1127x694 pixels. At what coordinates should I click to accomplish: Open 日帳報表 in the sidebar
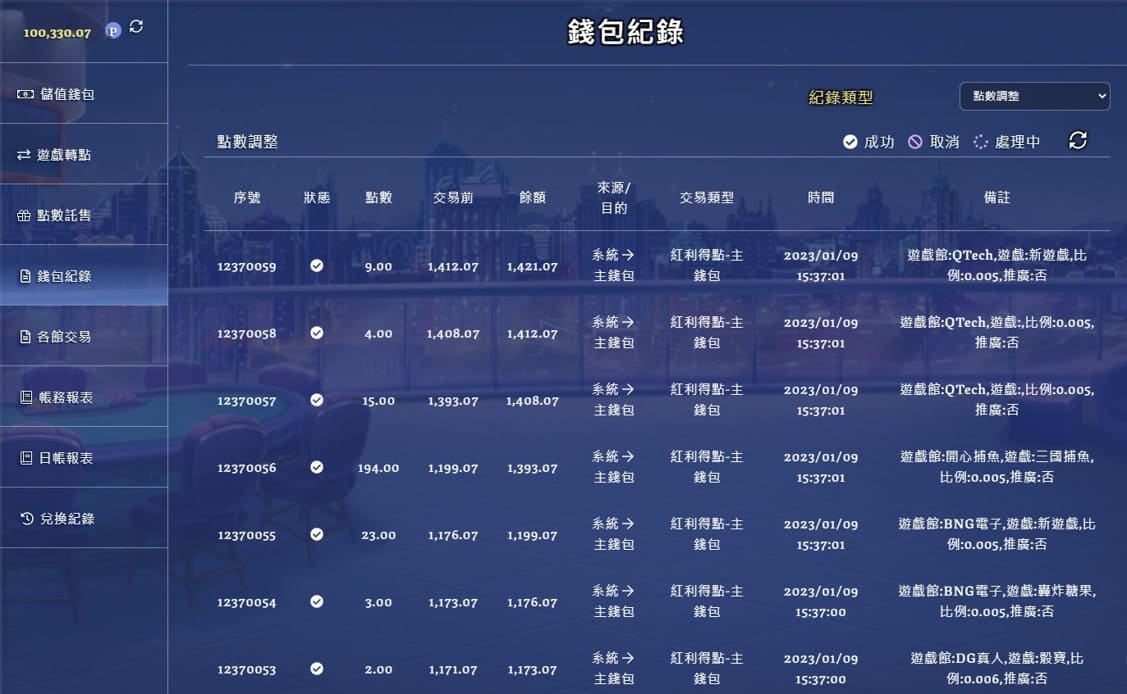83,458
